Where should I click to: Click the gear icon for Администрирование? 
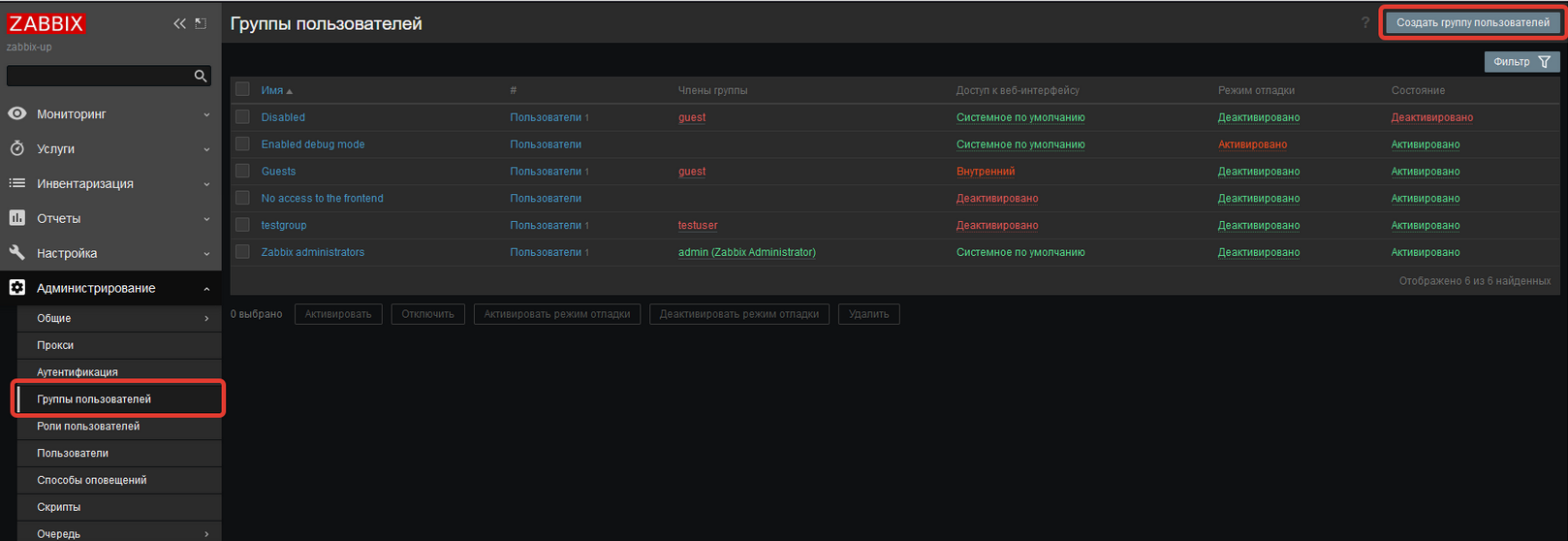17,288
